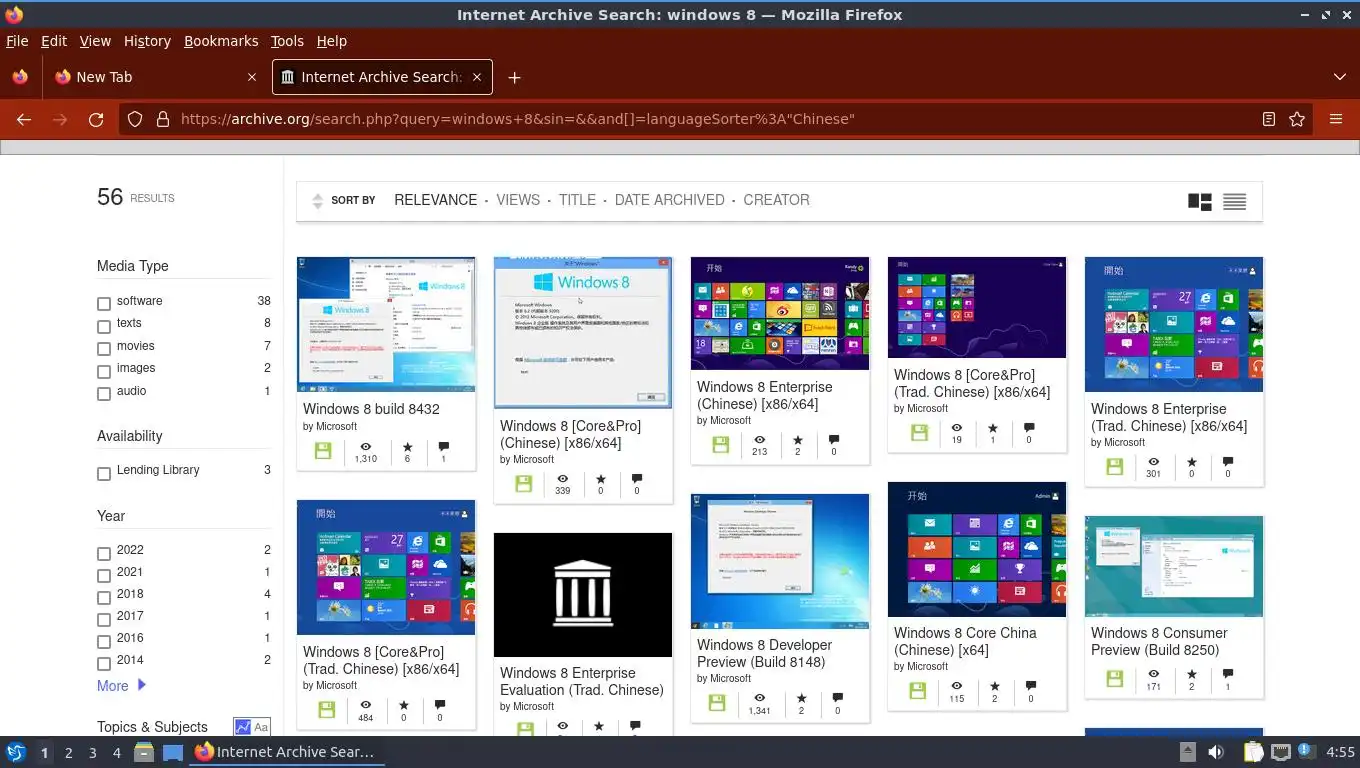Switch to virtual desktop 3

[93, 752]
